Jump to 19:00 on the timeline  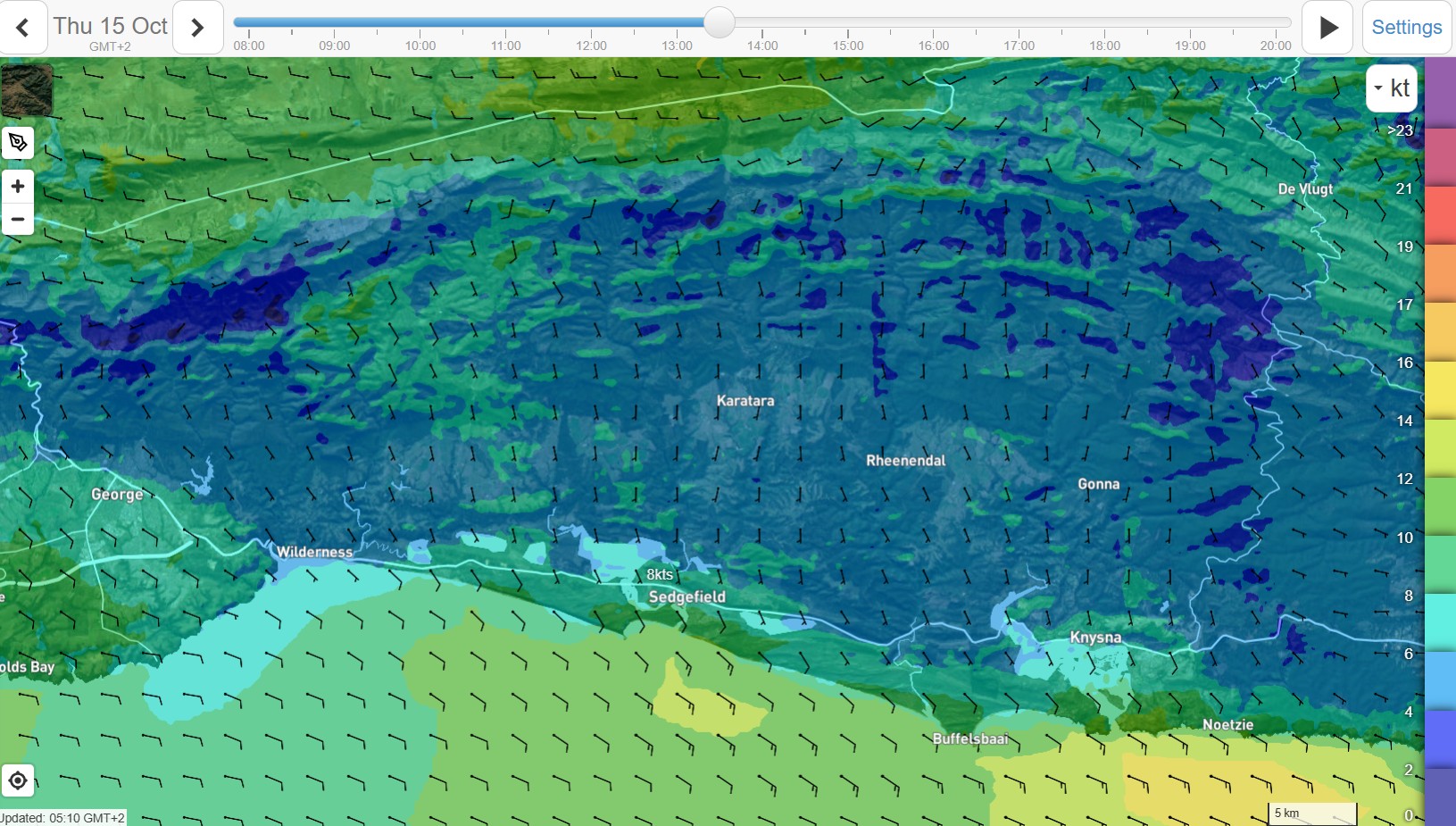click(x=1190, y=46)
